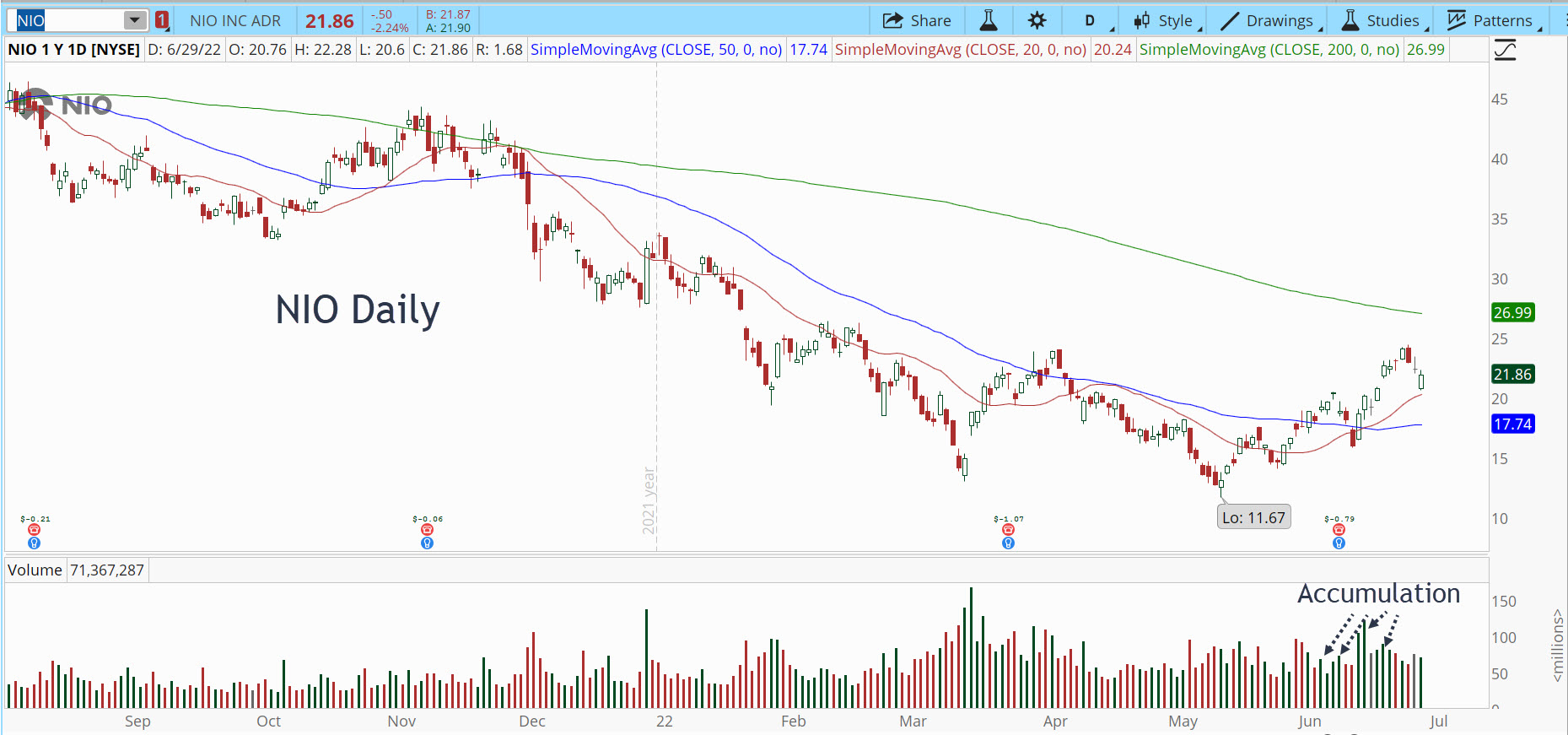1568x735 pixels.
Task: Click the Feb label on the time axis
Action: click(794, 721)
